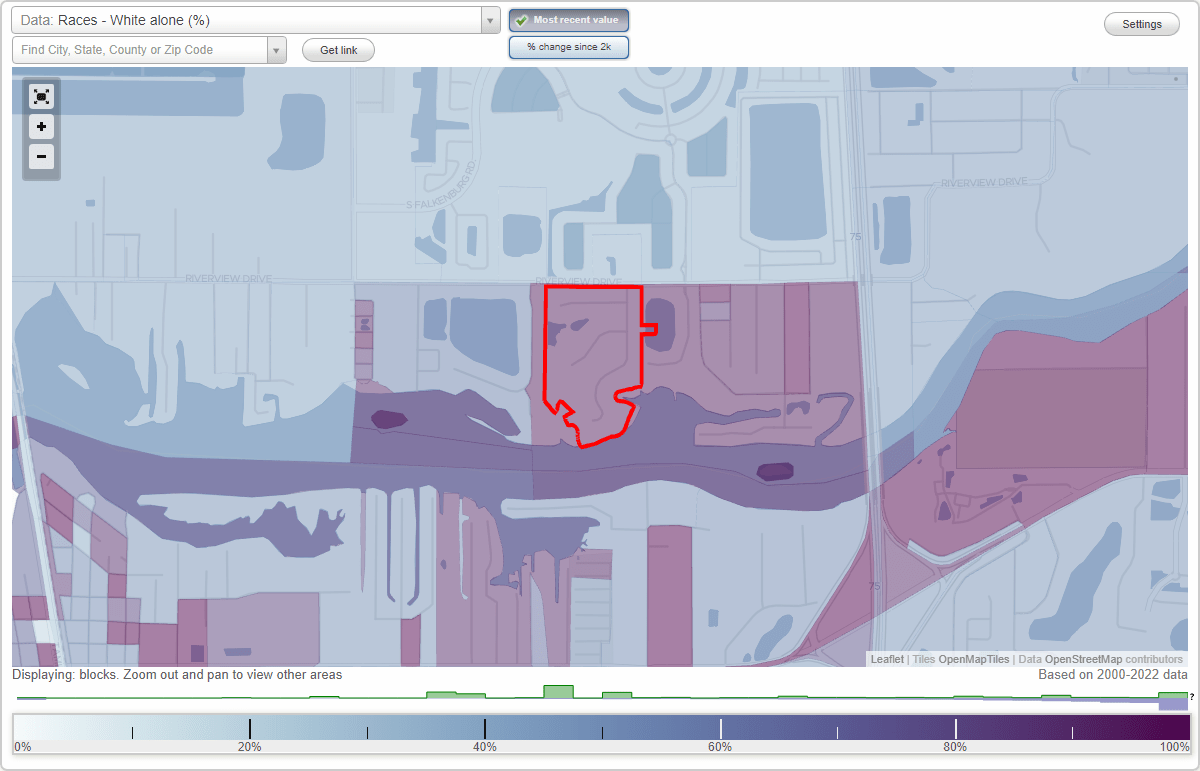The height and width of the screenshot is (771, 1200).
Task: Zoom in using the plus icon
Action: coord(41,127)
